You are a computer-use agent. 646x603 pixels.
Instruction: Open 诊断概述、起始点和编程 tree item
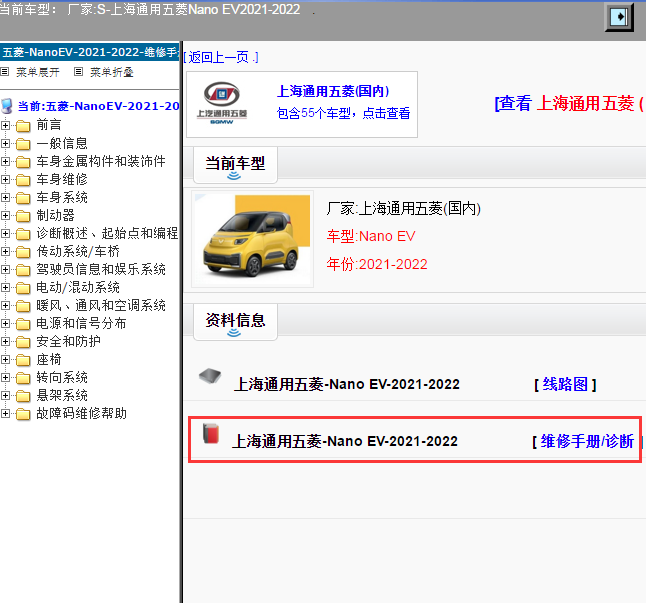point(107,233)
